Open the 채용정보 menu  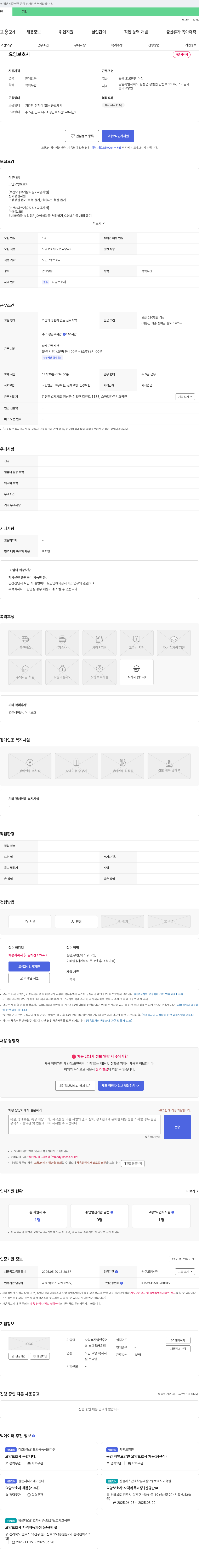pyautogui.click(x=33, y=32)
